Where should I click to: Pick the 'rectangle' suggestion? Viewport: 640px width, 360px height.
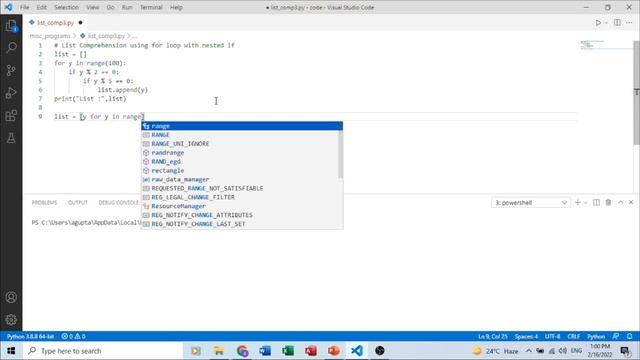point(240,171)
